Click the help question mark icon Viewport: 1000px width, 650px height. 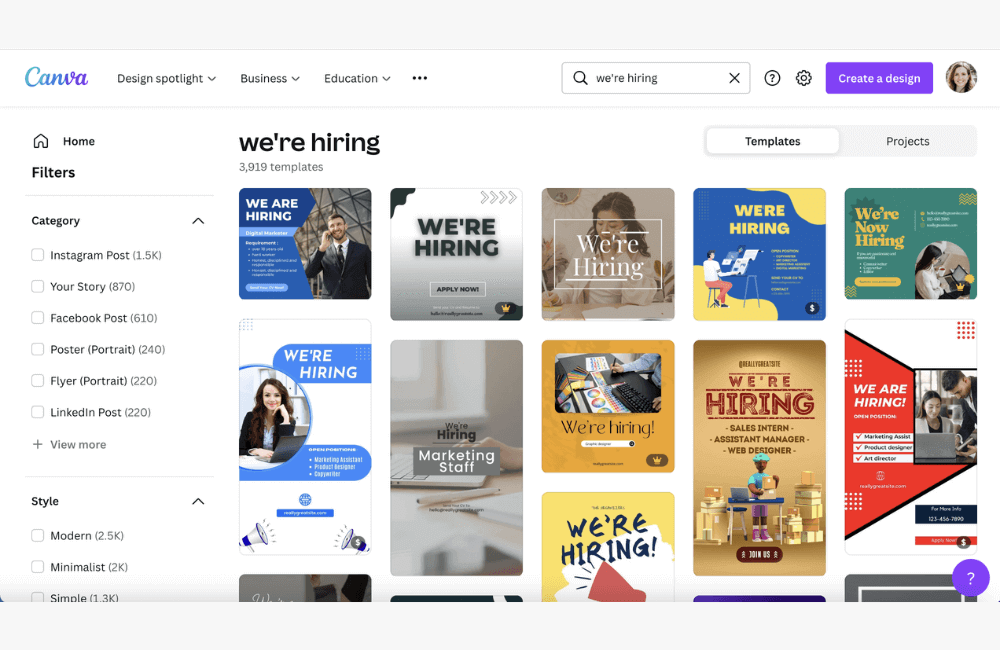(x=772, y=77)
